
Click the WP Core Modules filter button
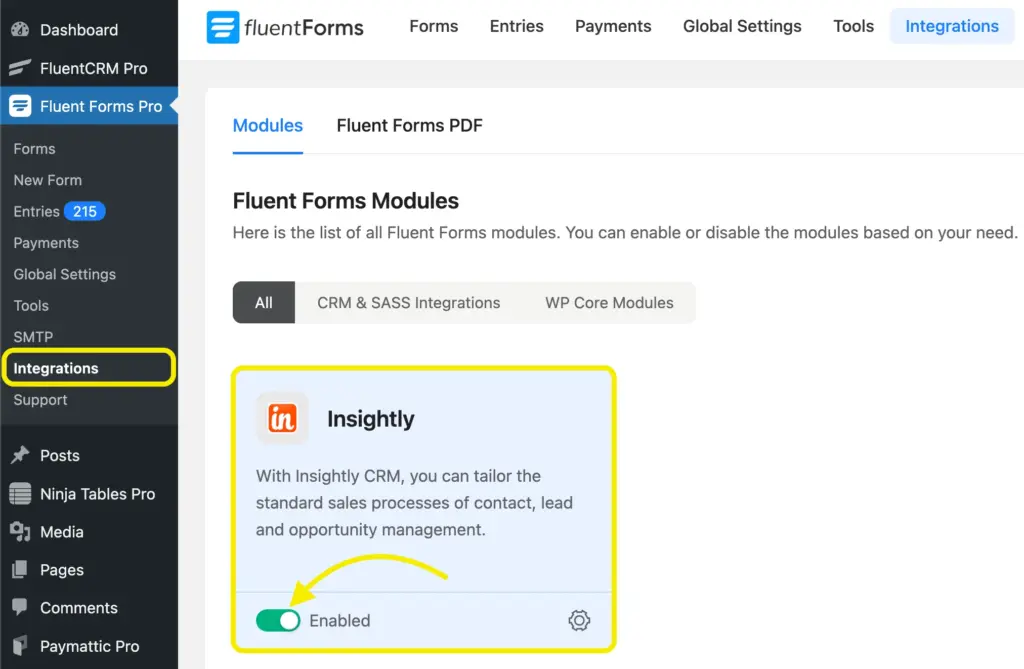coord(608,302)
